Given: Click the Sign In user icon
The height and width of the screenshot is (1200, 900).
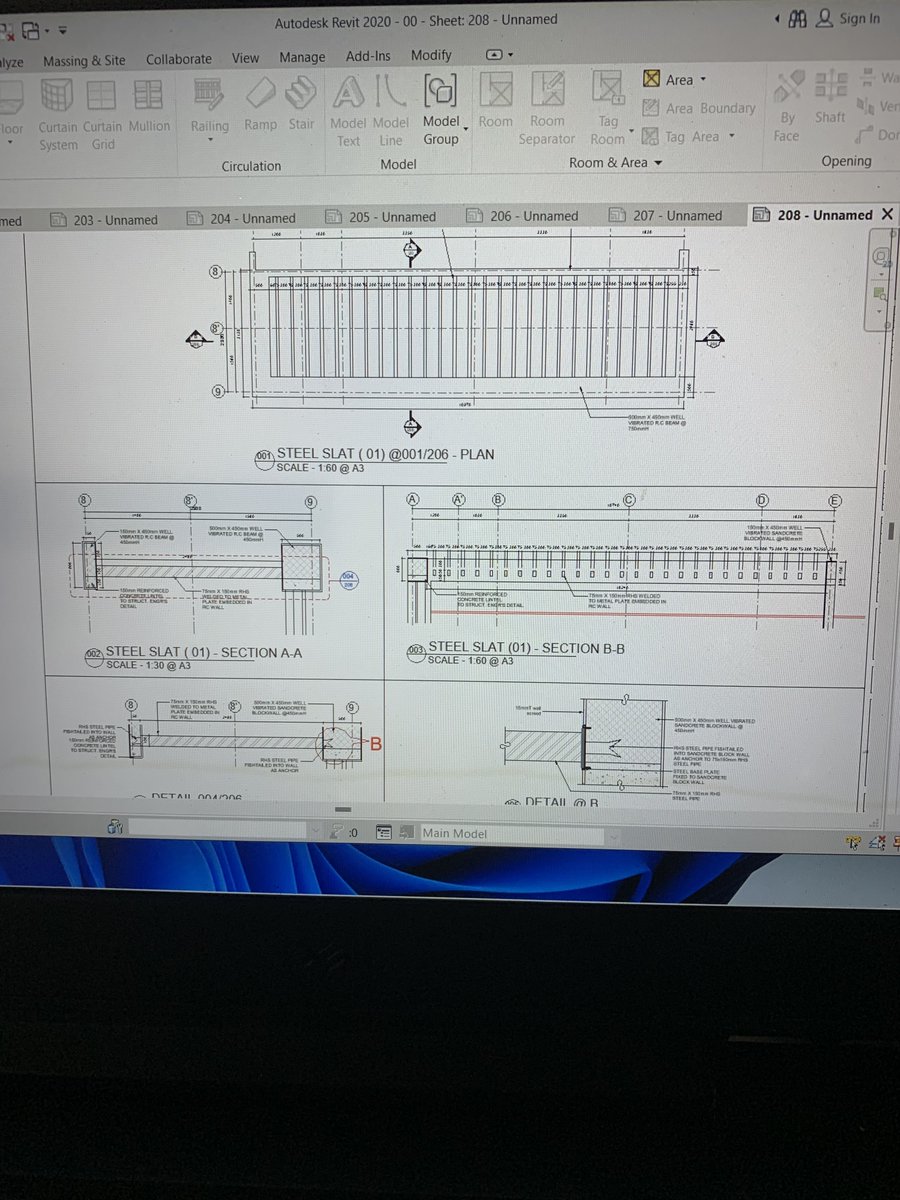Looking at the screenshot, I should [825, 18].
